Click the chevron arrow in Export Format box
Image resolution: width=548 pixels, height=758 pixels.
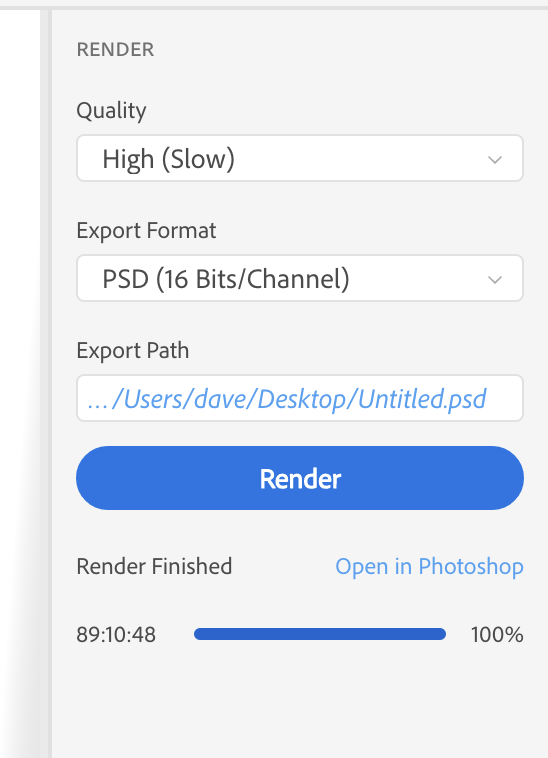click(x=495, y=279)
